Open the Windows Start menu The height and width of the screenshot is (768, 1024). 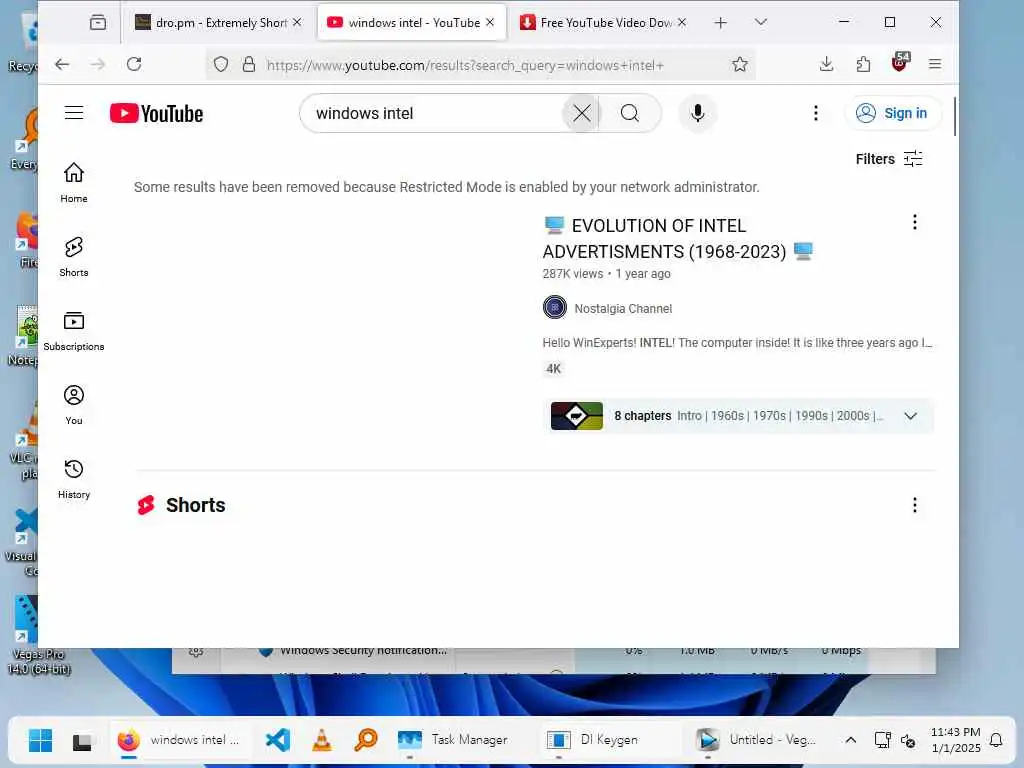pos(40,740)
